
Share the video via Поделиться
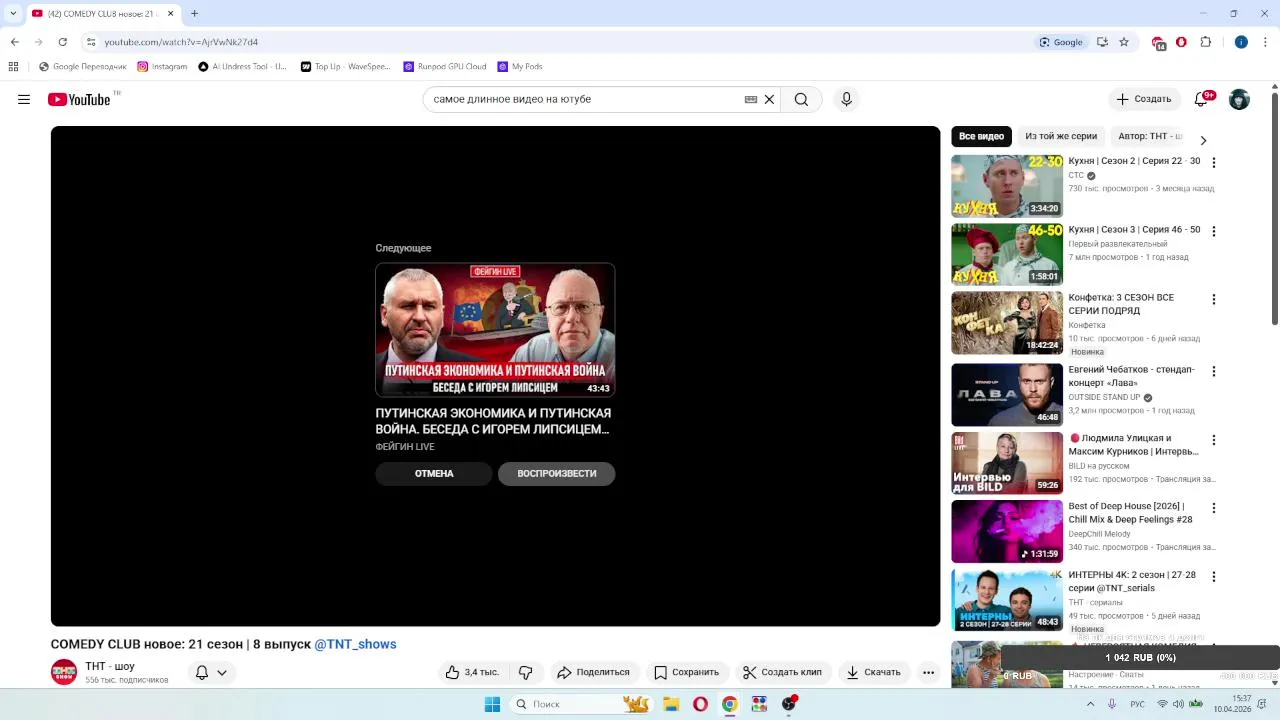593,672
